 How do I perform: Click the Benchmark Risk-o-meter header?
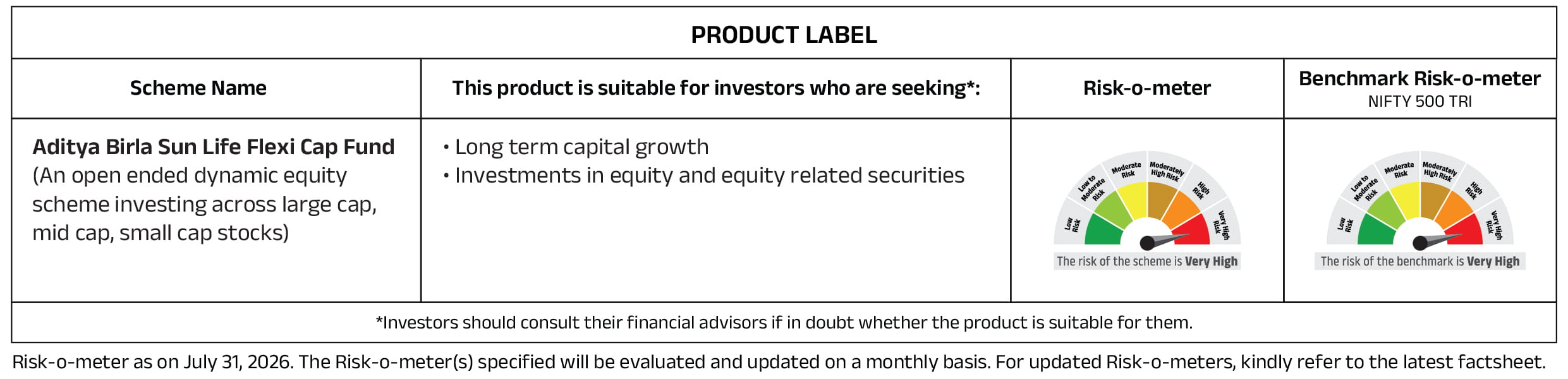(1419, 78)
